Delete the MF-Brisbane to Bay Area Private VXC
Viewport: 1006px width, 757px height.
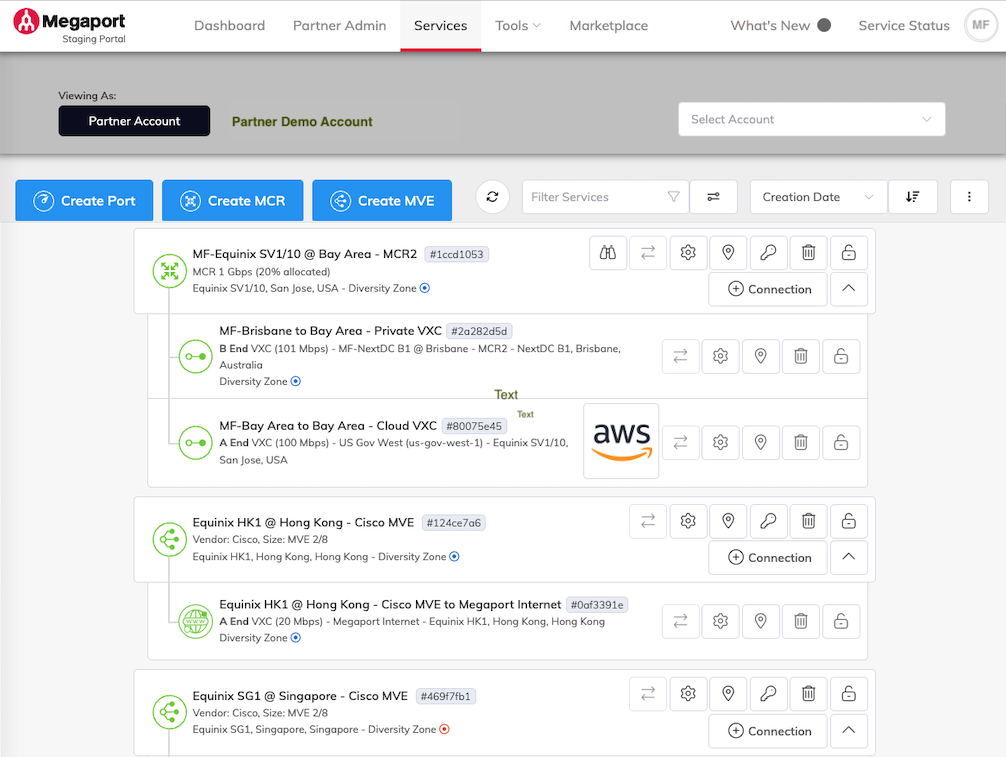[x=800, y=356]
